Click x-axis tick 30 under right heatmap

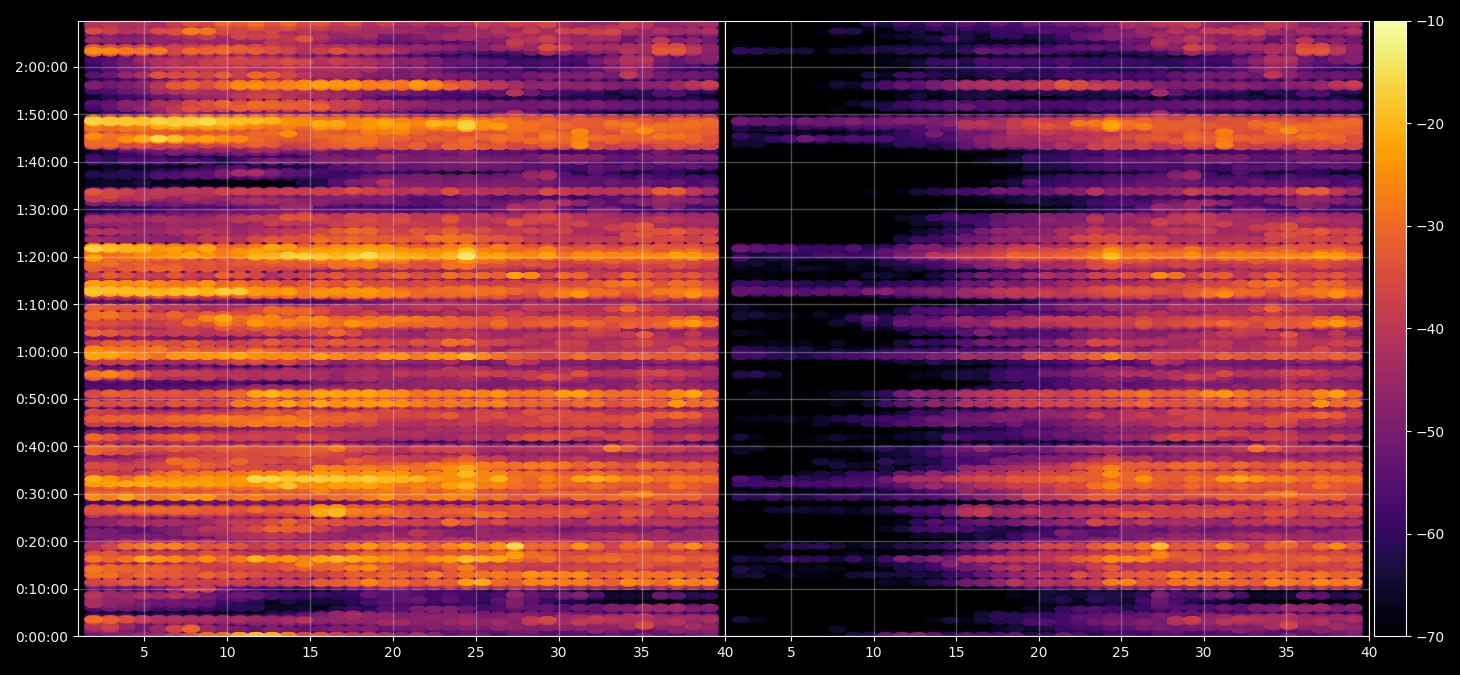click(1204, 653)
